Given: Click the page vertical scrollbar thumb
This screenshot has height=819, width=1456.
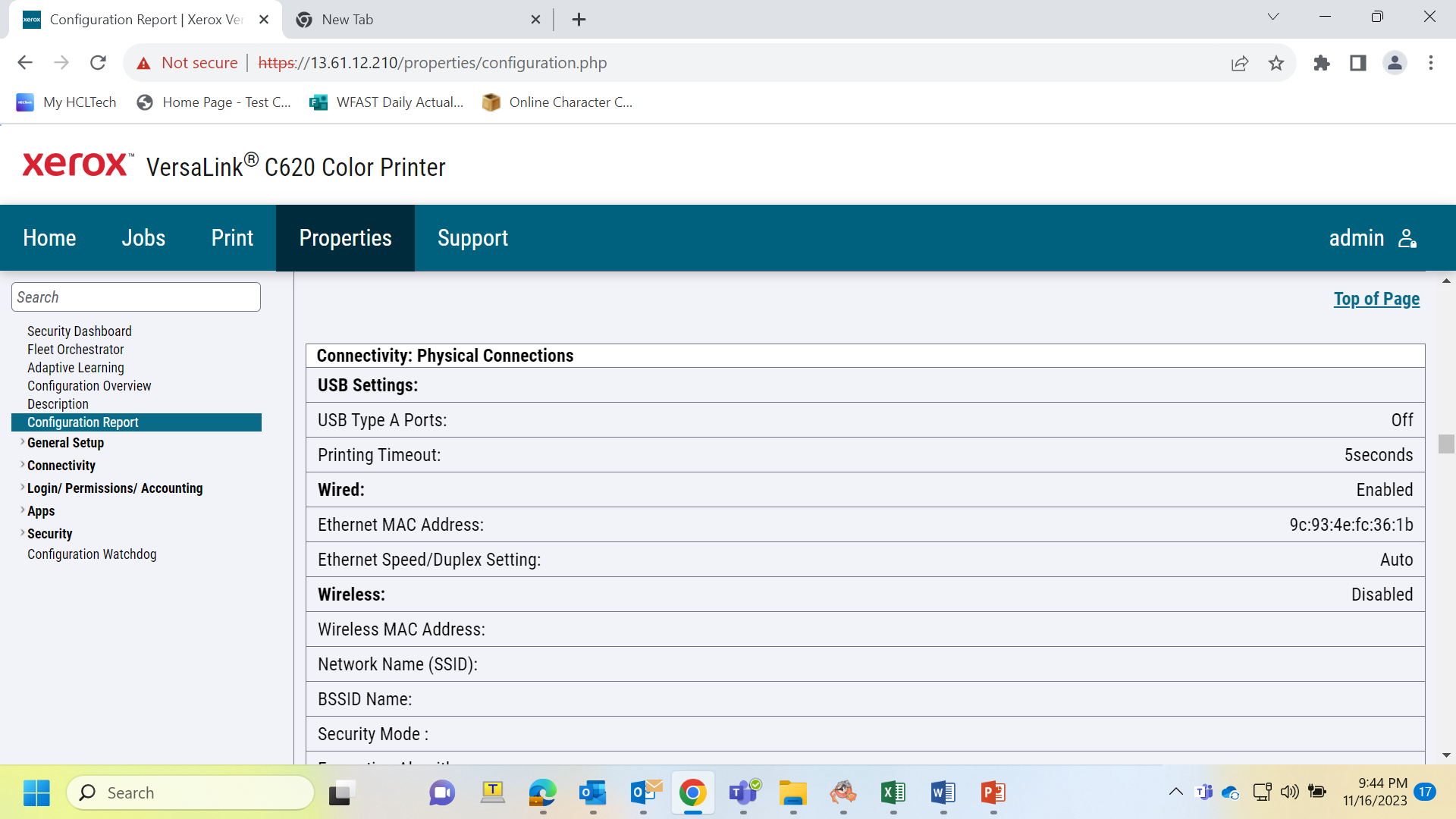Looking at the screenshot, I should tap(1446, 444).
